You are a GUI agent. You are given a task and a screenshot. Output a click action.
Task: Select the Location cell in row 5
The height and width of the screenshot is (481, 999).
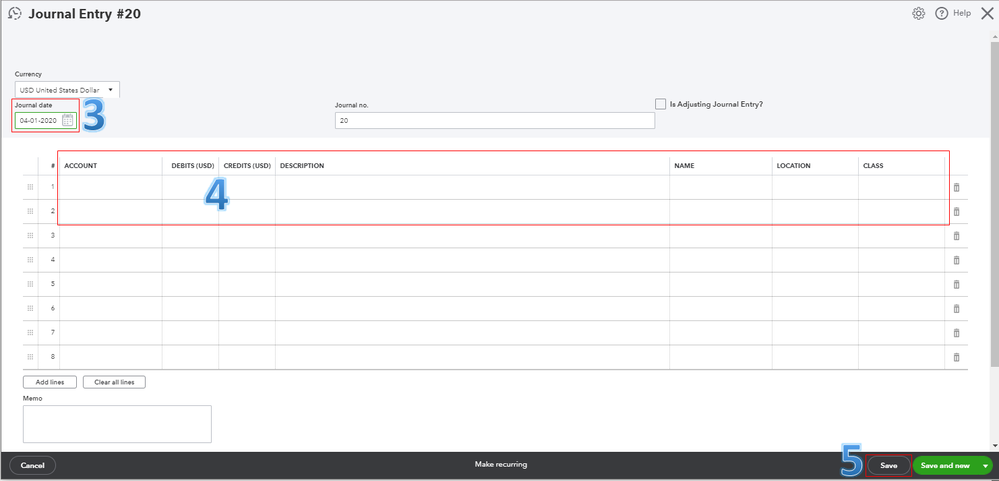(816, 284)
